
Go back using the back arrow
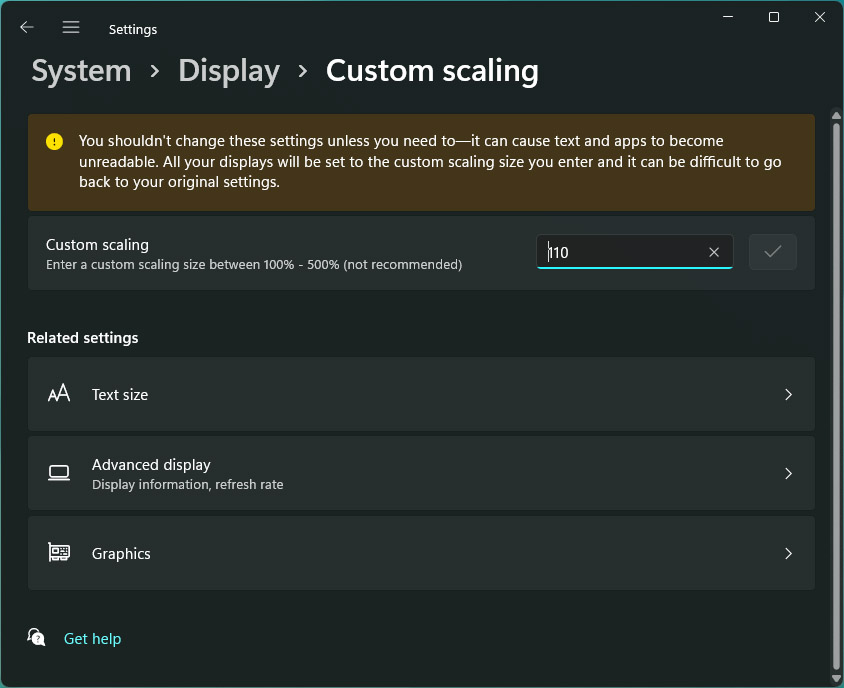27,28
